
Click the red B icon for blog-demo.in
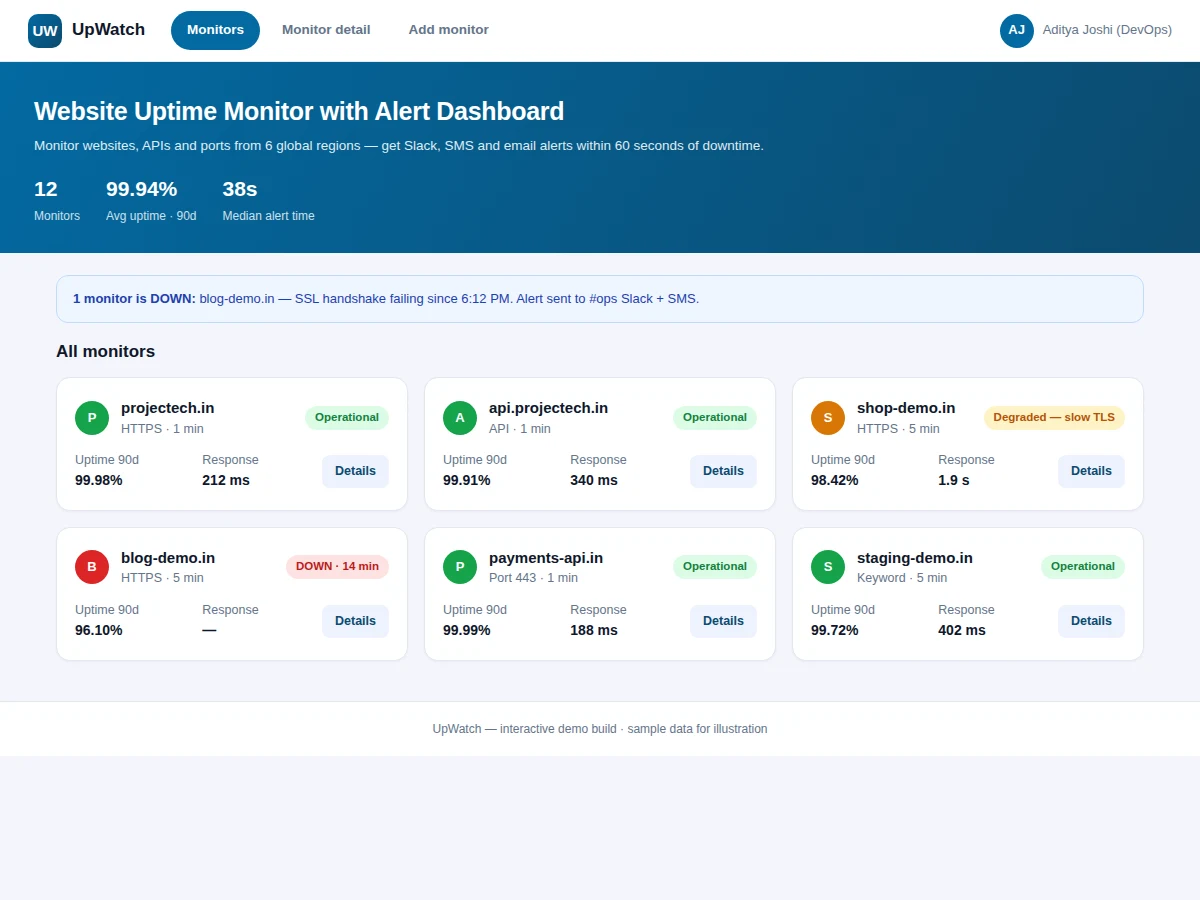[x=92, y=567]
